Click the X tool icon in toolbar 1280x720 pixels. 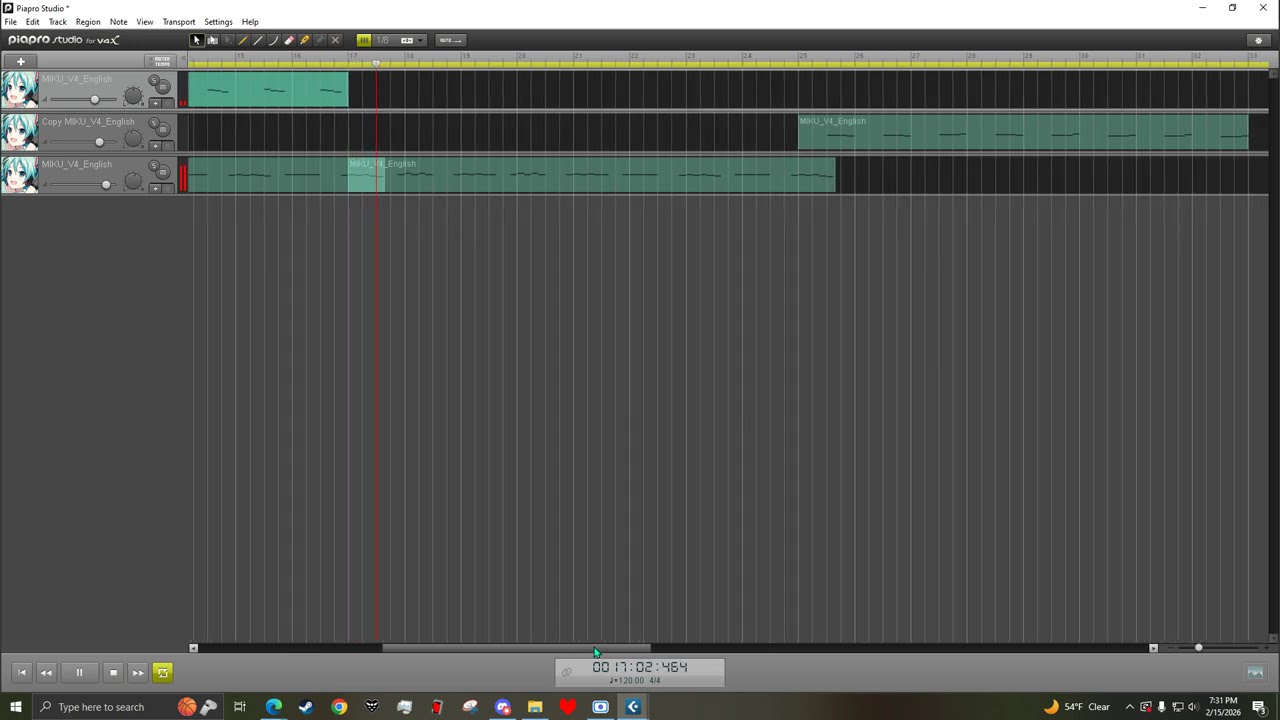[x=335, y=40]
